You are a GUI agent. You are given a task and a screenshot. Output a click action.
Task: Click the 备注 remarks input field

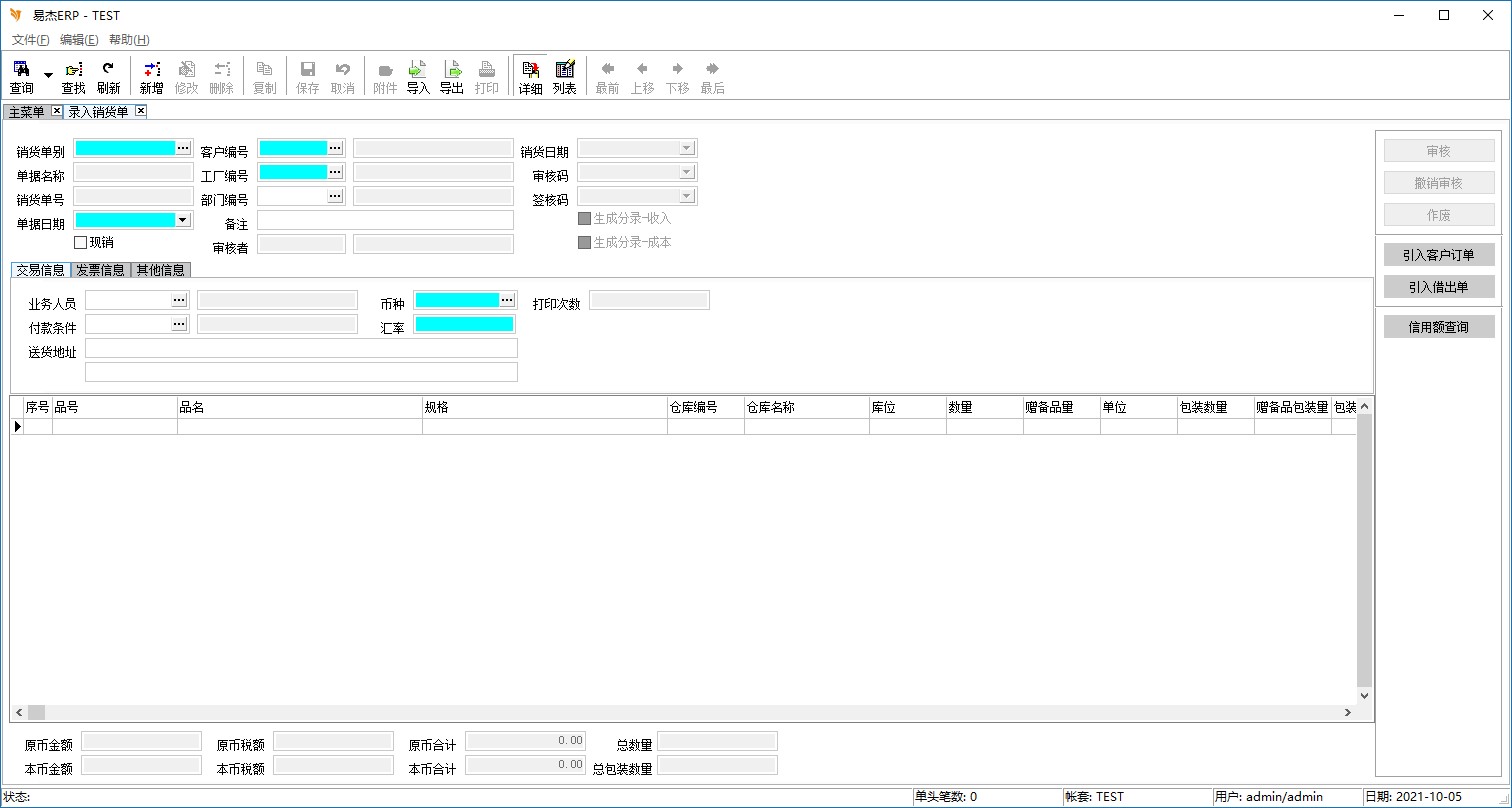point(385,220)
